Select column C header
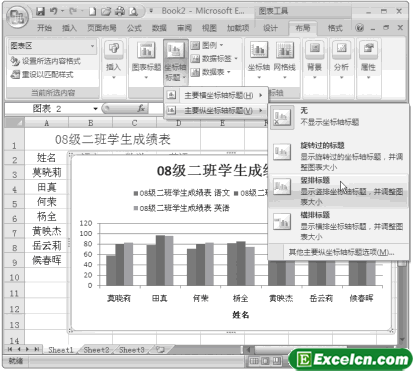The image size is (413, 371). coord(134,123)
